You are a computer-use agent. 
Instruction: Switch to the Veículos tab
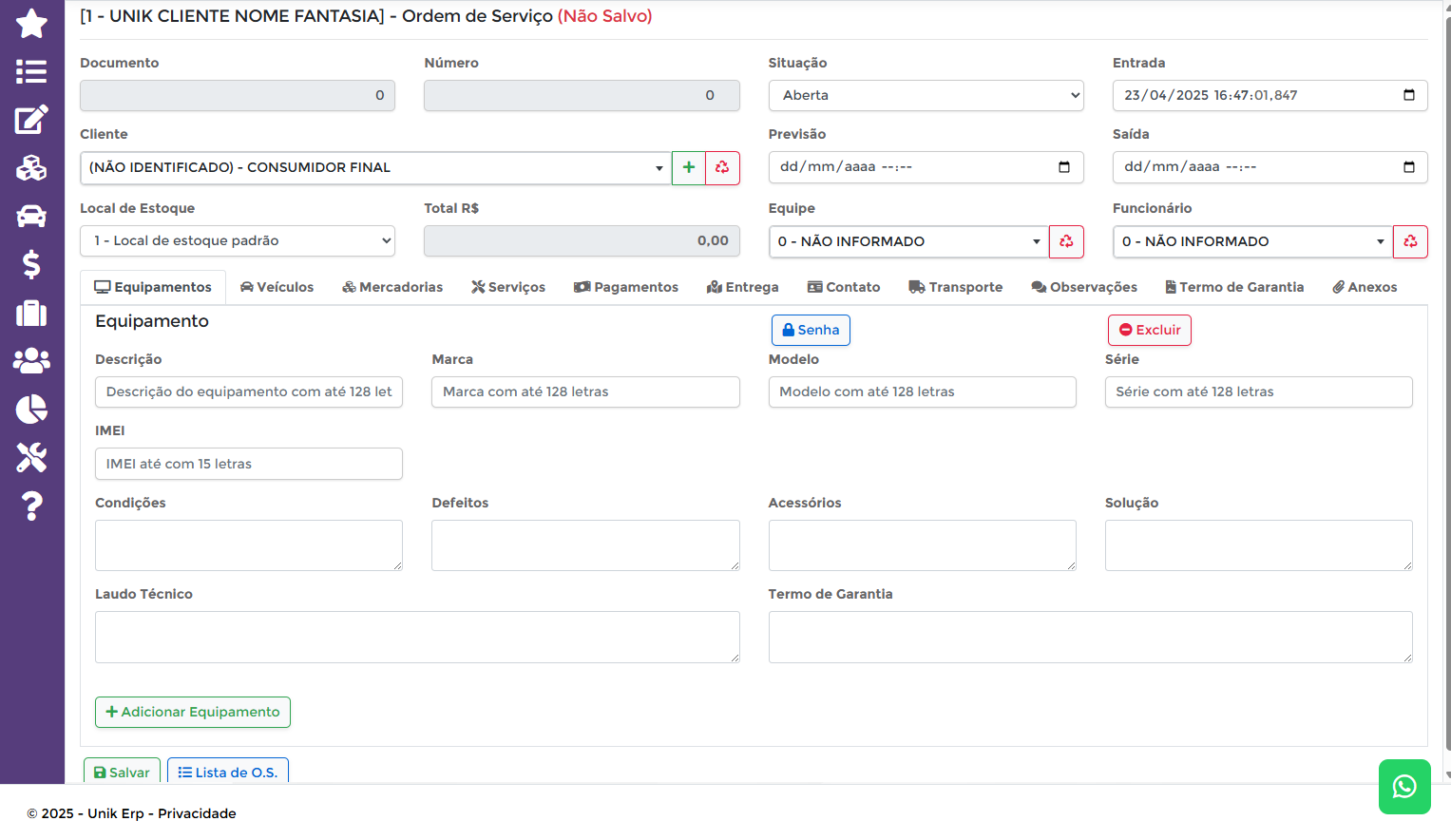tap(277, 288)
